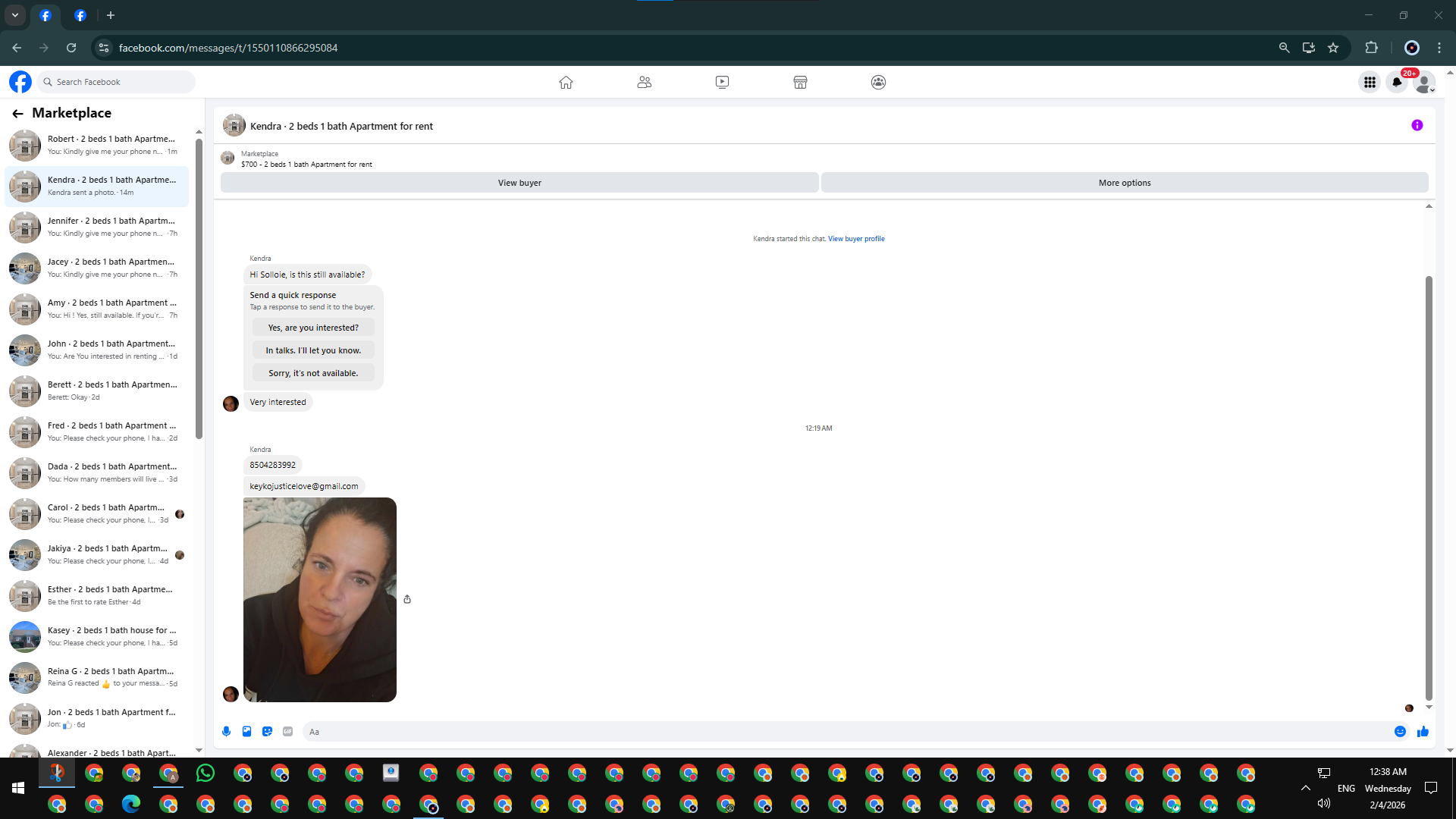Attach a file using the photo icon
The height and width of the screenshot is (819, 1456).
click(x=246, y=732)
